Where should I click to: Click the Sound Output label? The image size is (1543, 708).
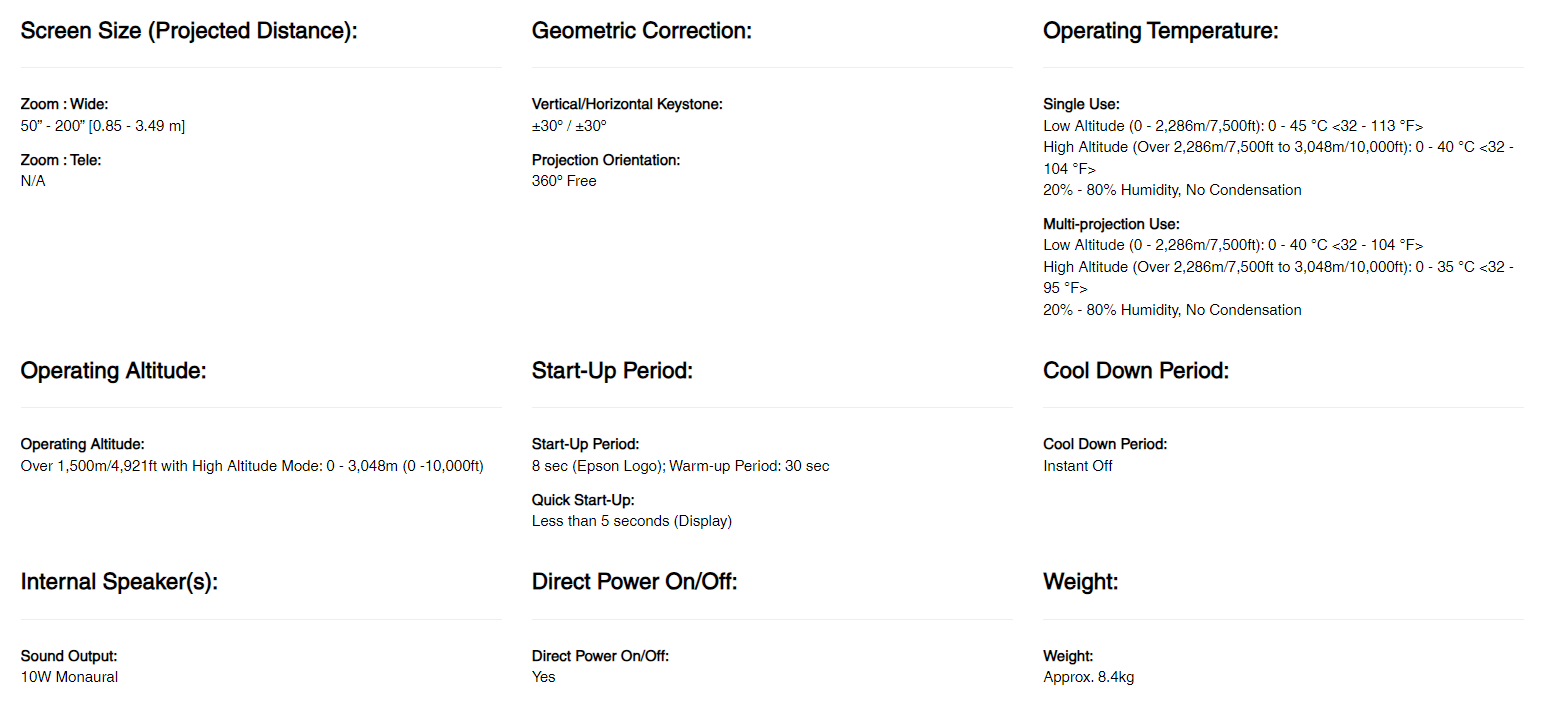(69, 656)
